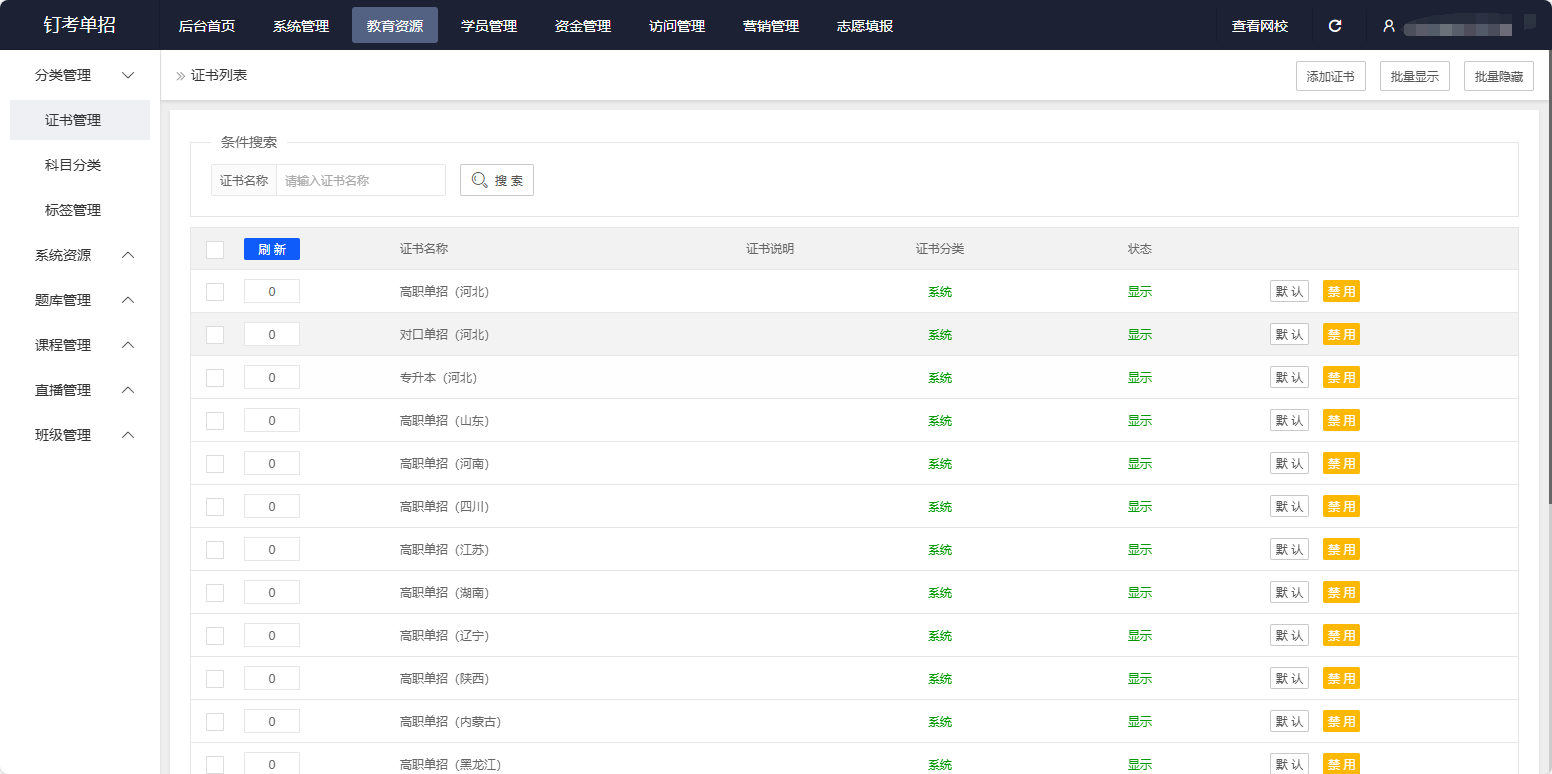Focus the 证书名称 search input field
Screen dimensions: 1552x774
361,180
